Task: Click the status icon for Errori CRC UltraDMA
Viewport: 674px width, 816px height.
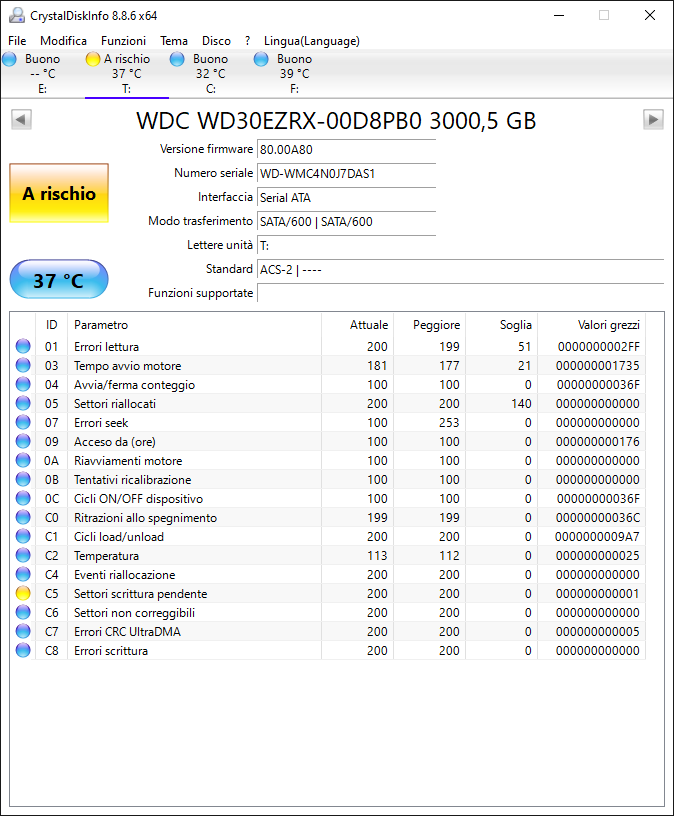Action: tap(23, 631)
